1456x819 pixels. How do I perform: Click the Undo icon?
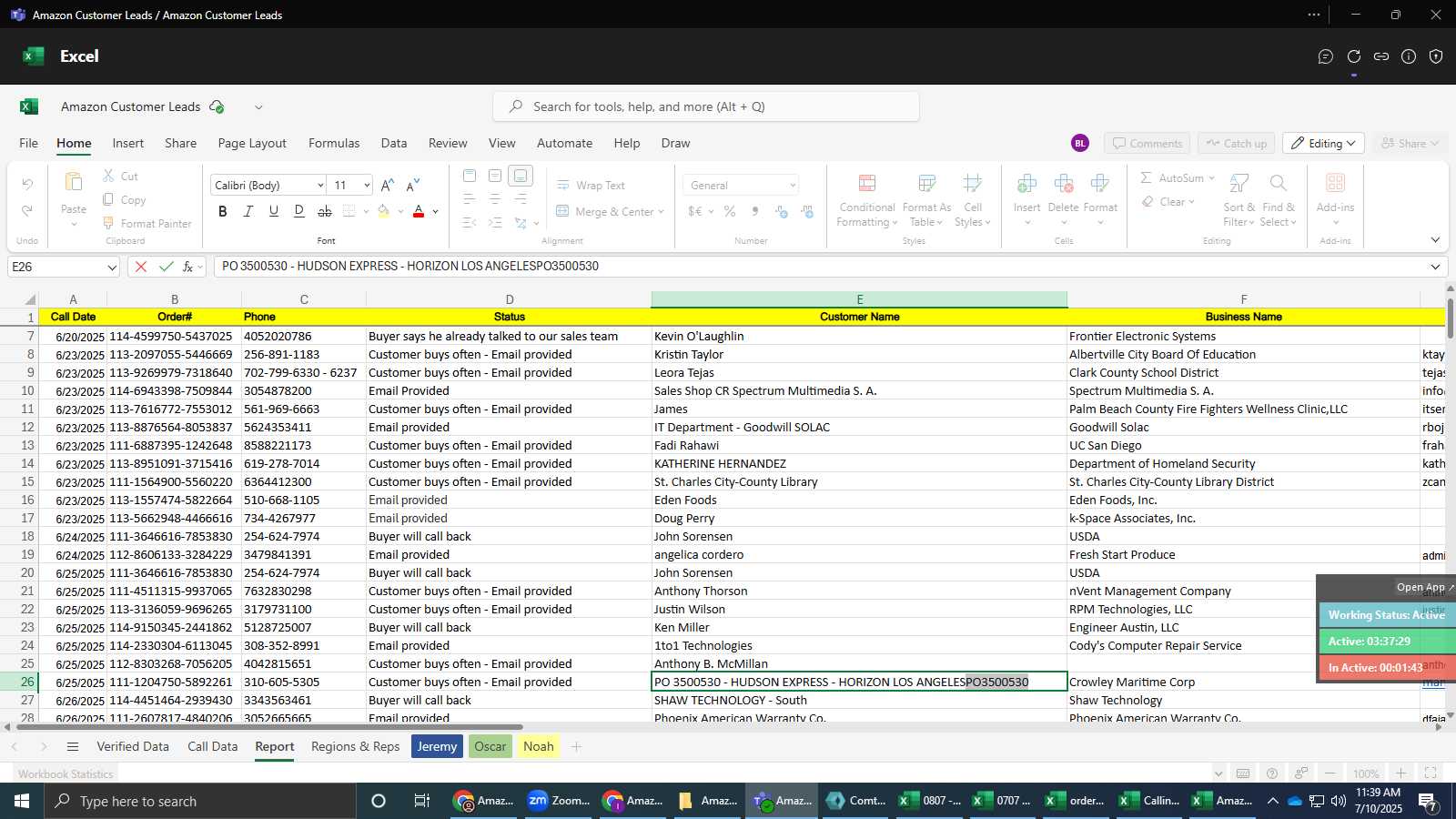coord(27,185)
